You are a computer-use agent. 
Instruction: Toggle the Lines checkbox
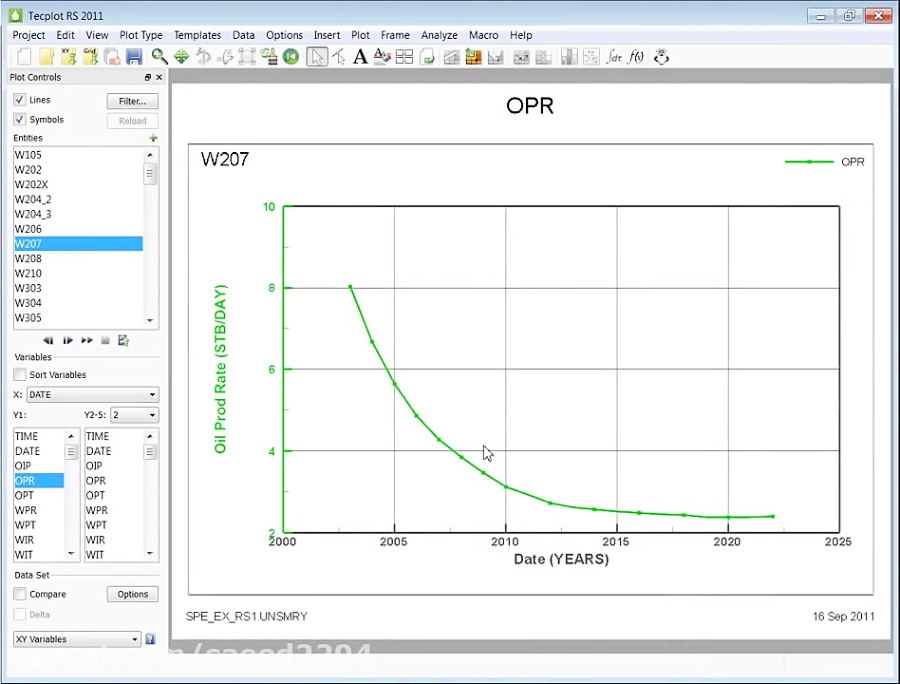pos(19,99)
